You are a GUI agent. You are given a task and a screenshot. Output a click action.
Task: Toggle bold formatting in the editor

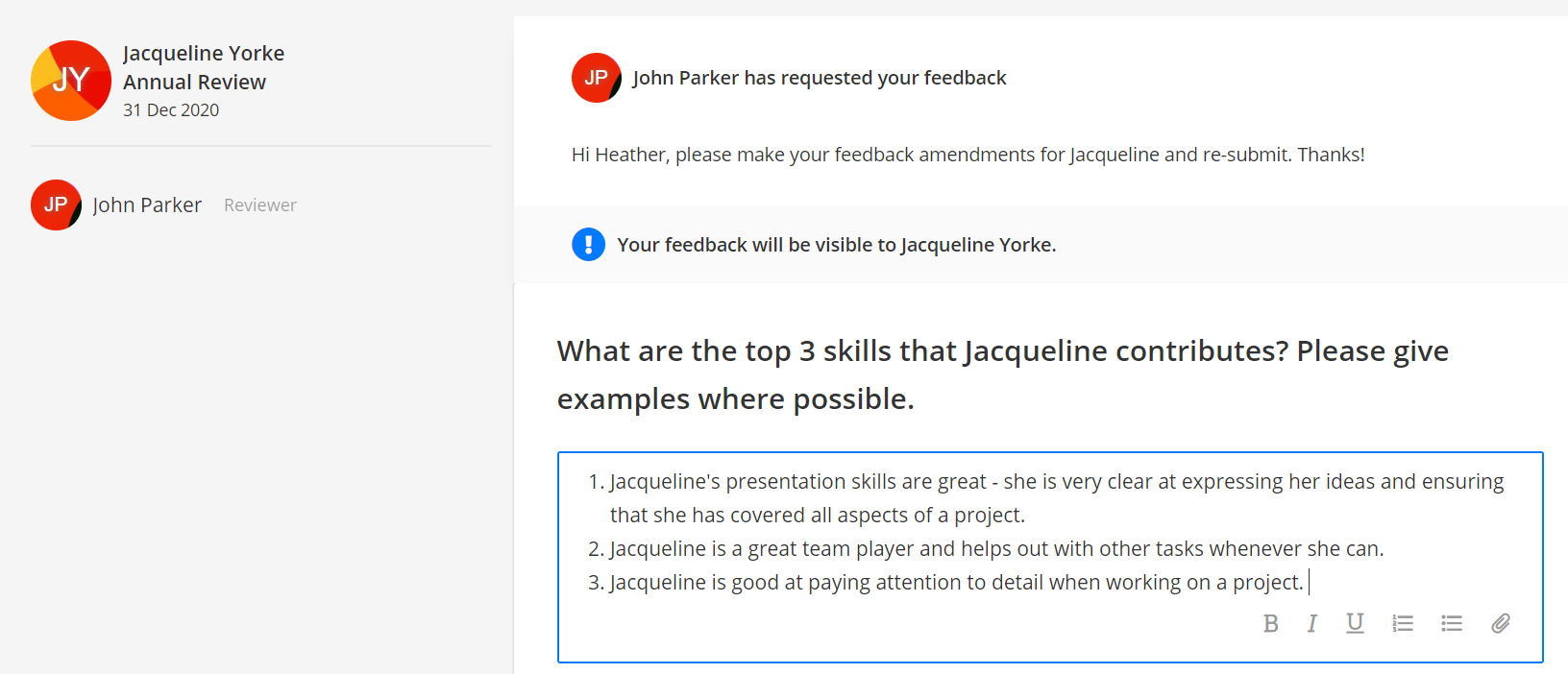point(1270,624)
